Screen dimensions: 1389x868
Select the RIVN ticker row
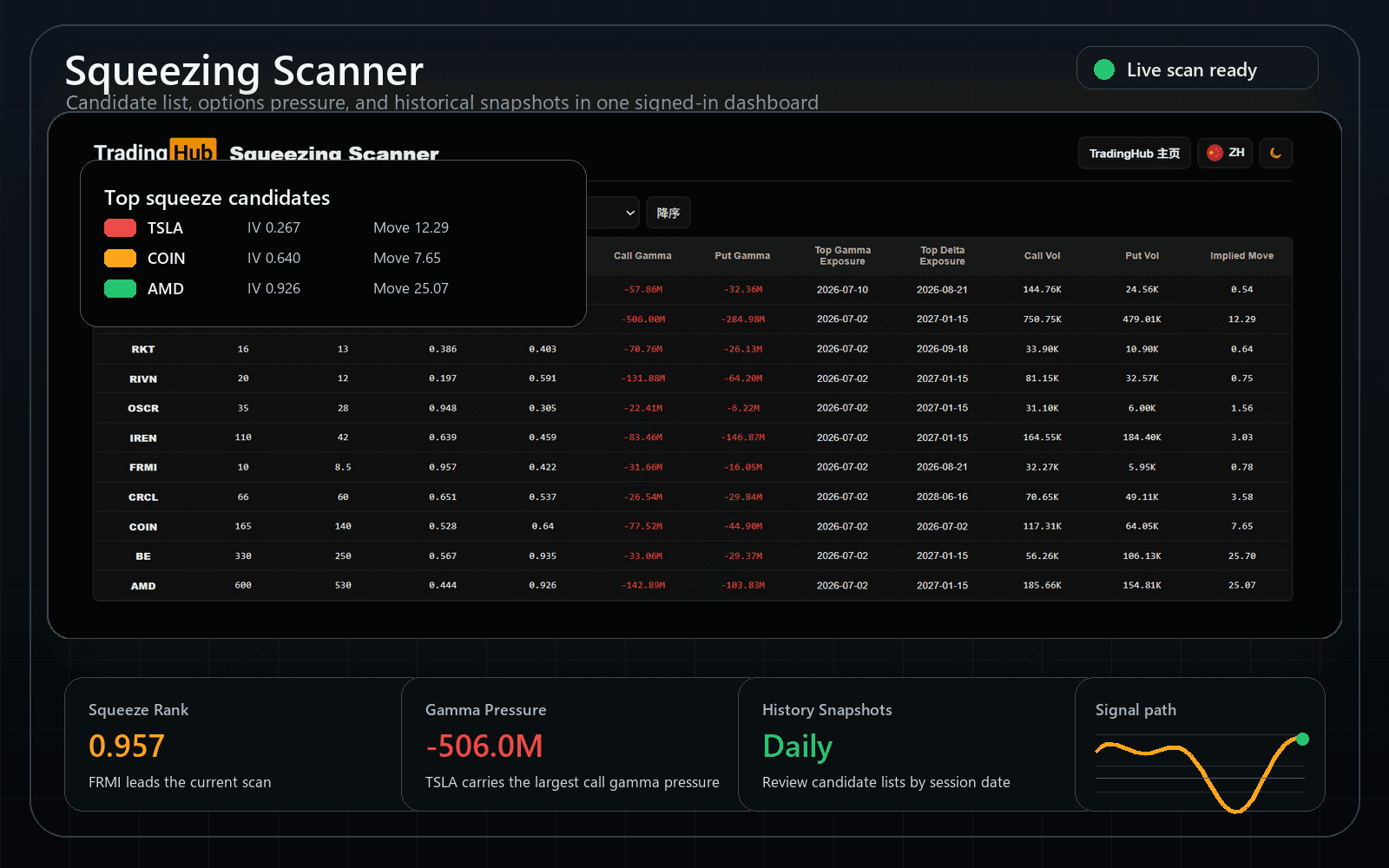(x=693, y=378)
